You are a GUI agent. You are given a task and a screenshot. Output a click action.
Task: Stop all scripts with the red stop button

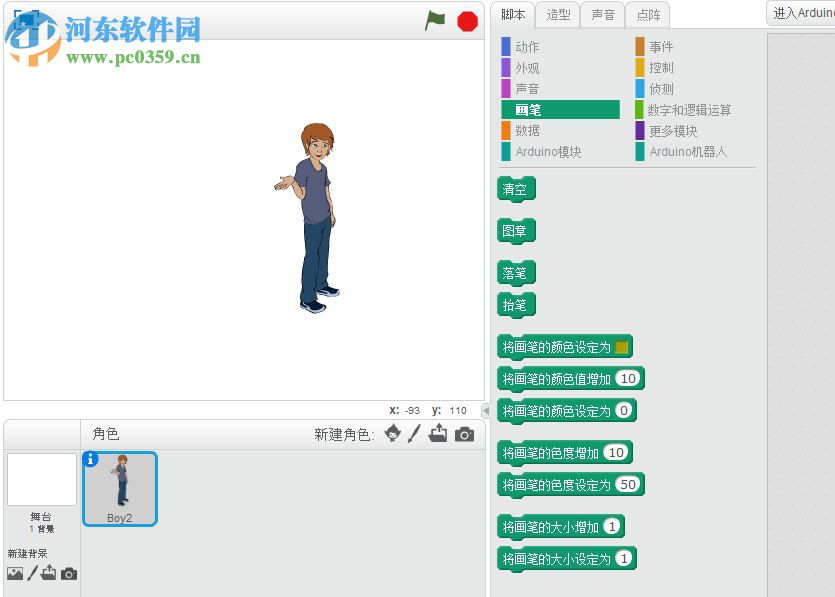click(x=467, y=19)
